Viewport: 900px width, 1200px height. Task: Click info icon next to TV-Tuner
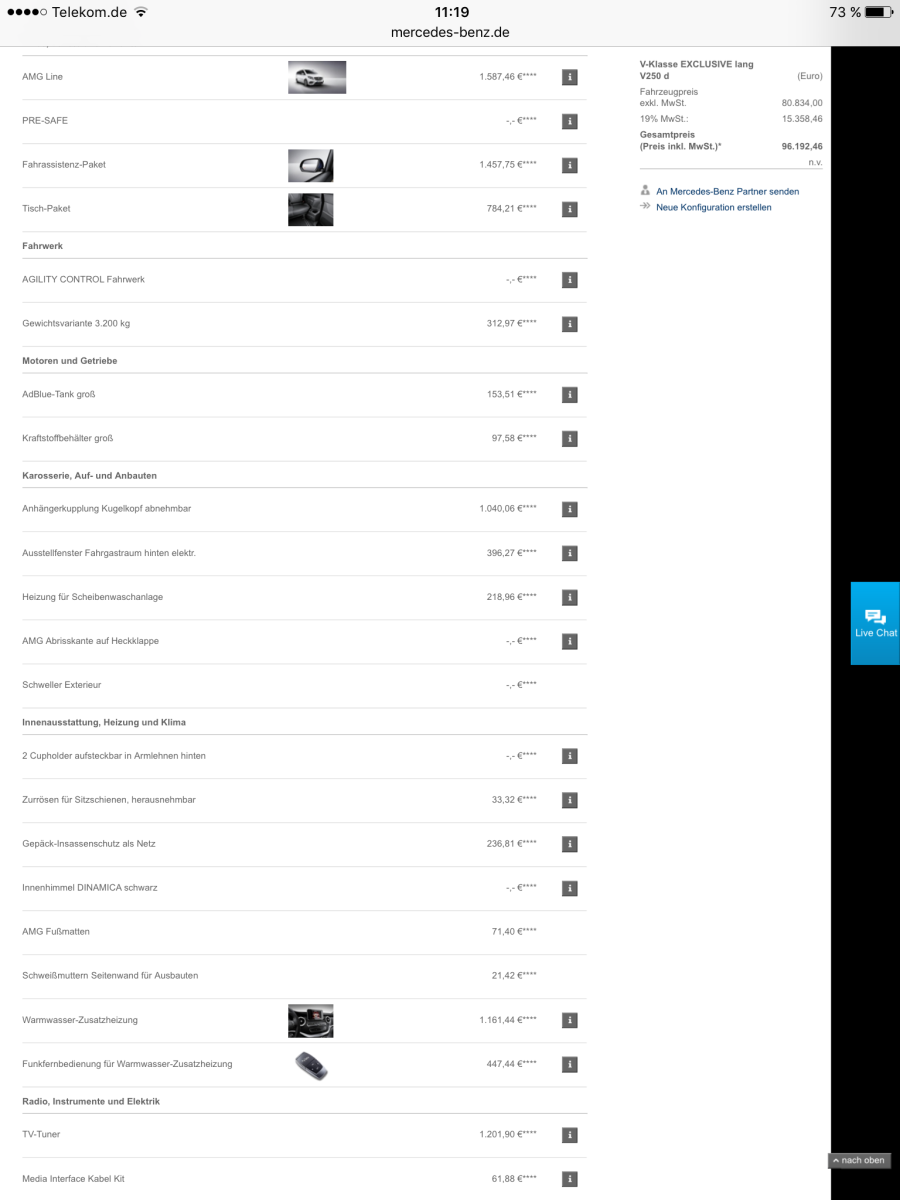click(569, 1135)
